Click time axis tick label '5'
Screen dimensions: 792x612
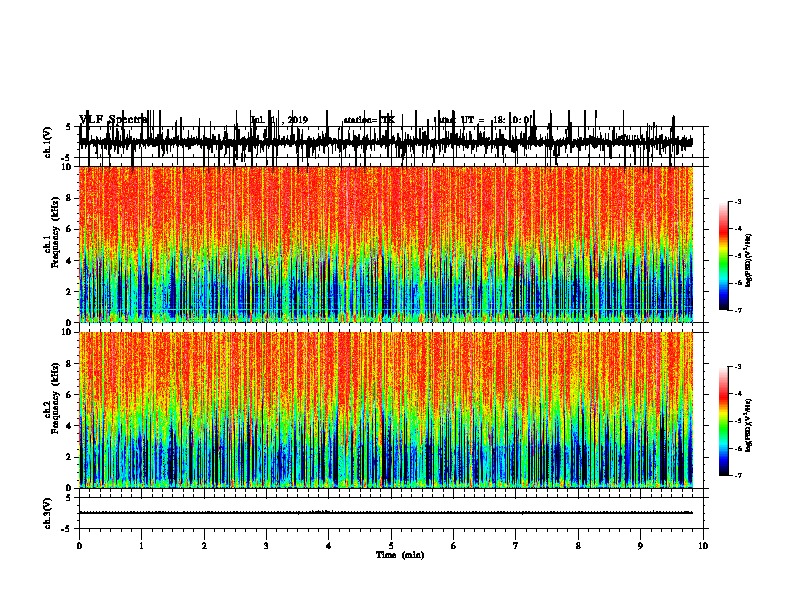(x=391, y=546)
